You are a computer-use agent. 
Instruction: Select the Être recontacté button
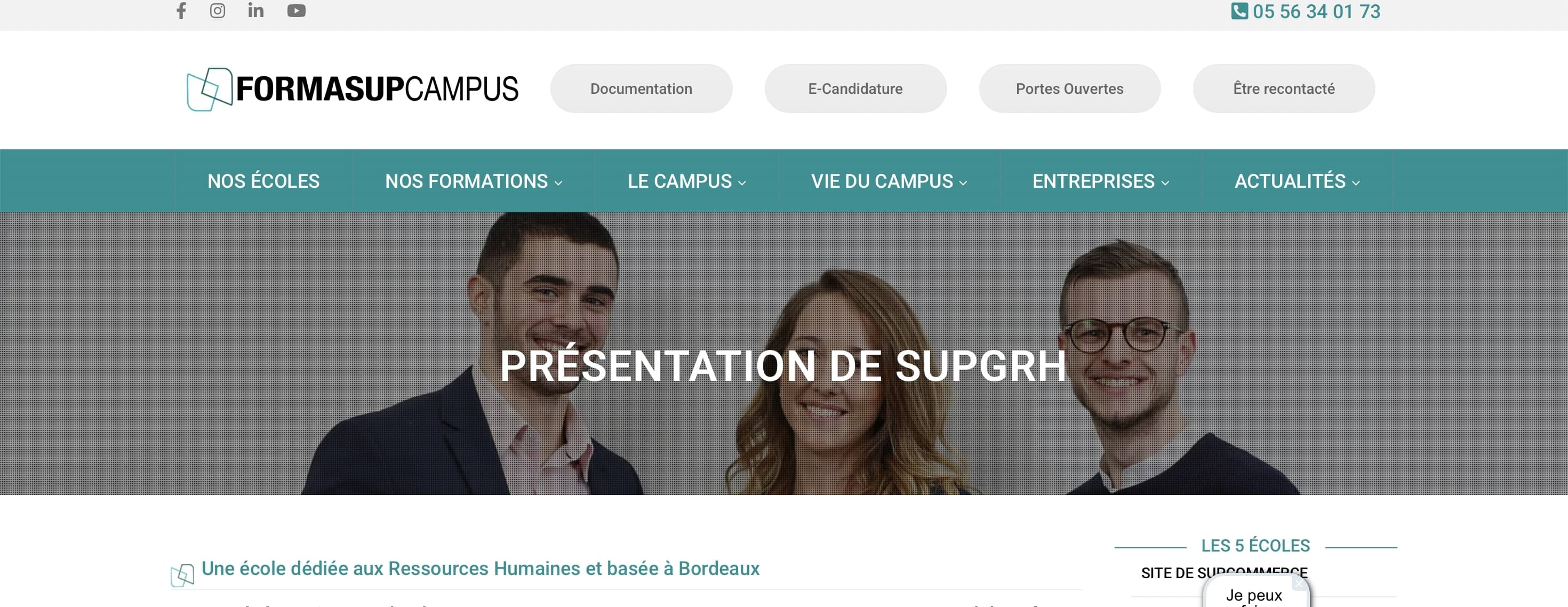click(1284, 89)
